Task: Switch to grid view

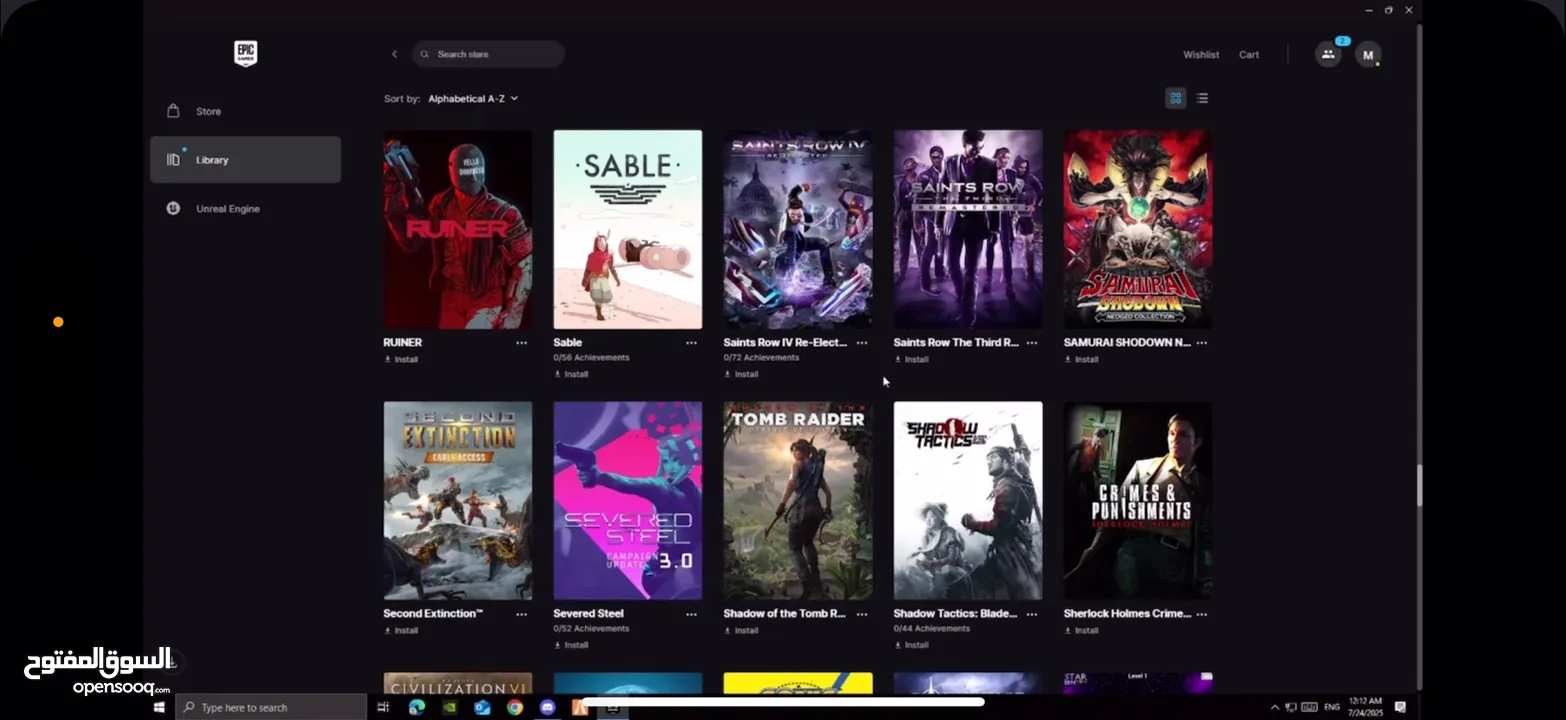Action: pyautogui.click(x=1176, y=98)
